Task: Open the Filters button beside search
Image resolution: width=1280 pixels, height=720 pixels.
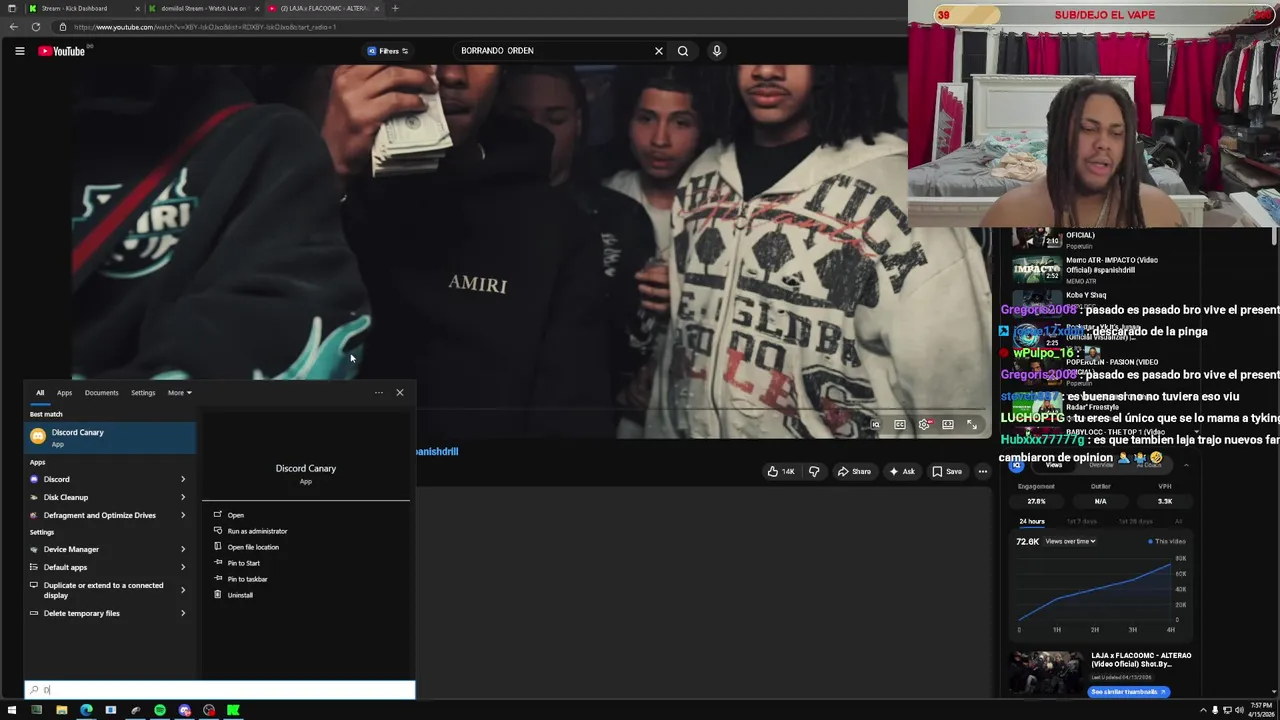Action: point(388,51)
